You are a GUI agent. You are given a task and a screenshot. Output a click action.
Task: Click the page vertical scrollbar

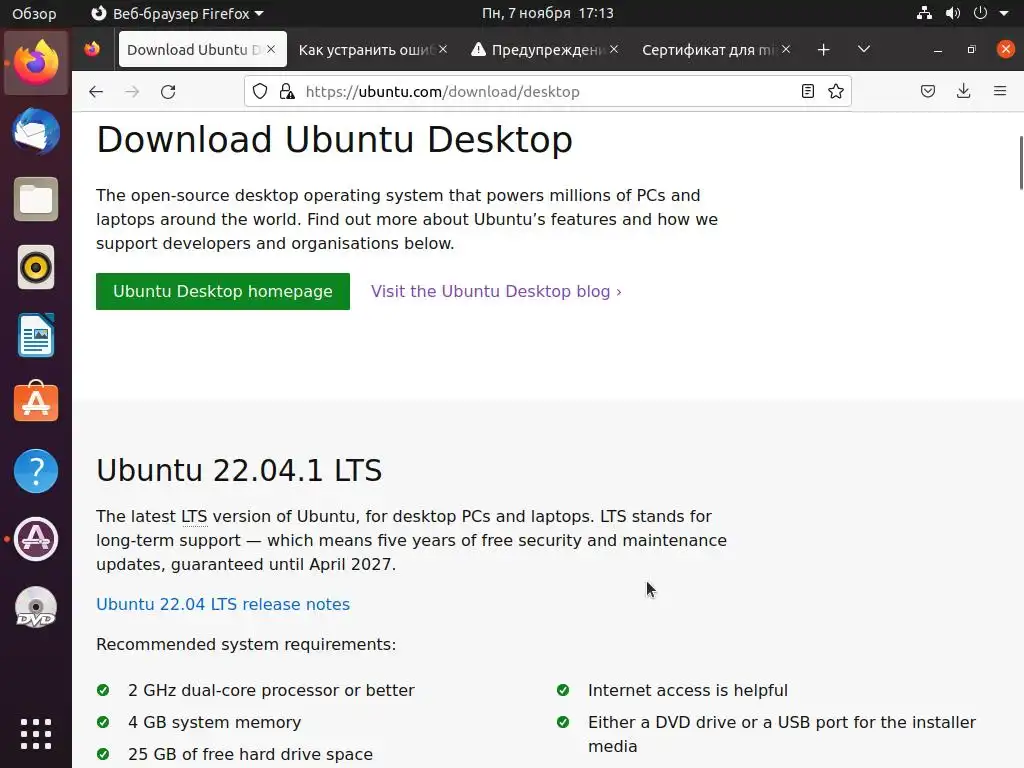tap(1020, 162)
